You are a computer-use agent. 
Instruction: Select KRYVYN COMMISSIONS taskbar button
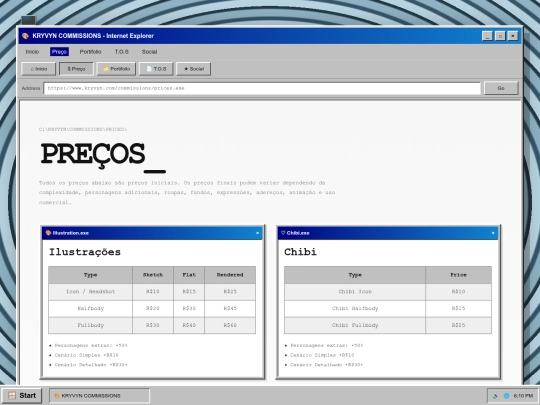pyautogui.click(x=100, y=396)
